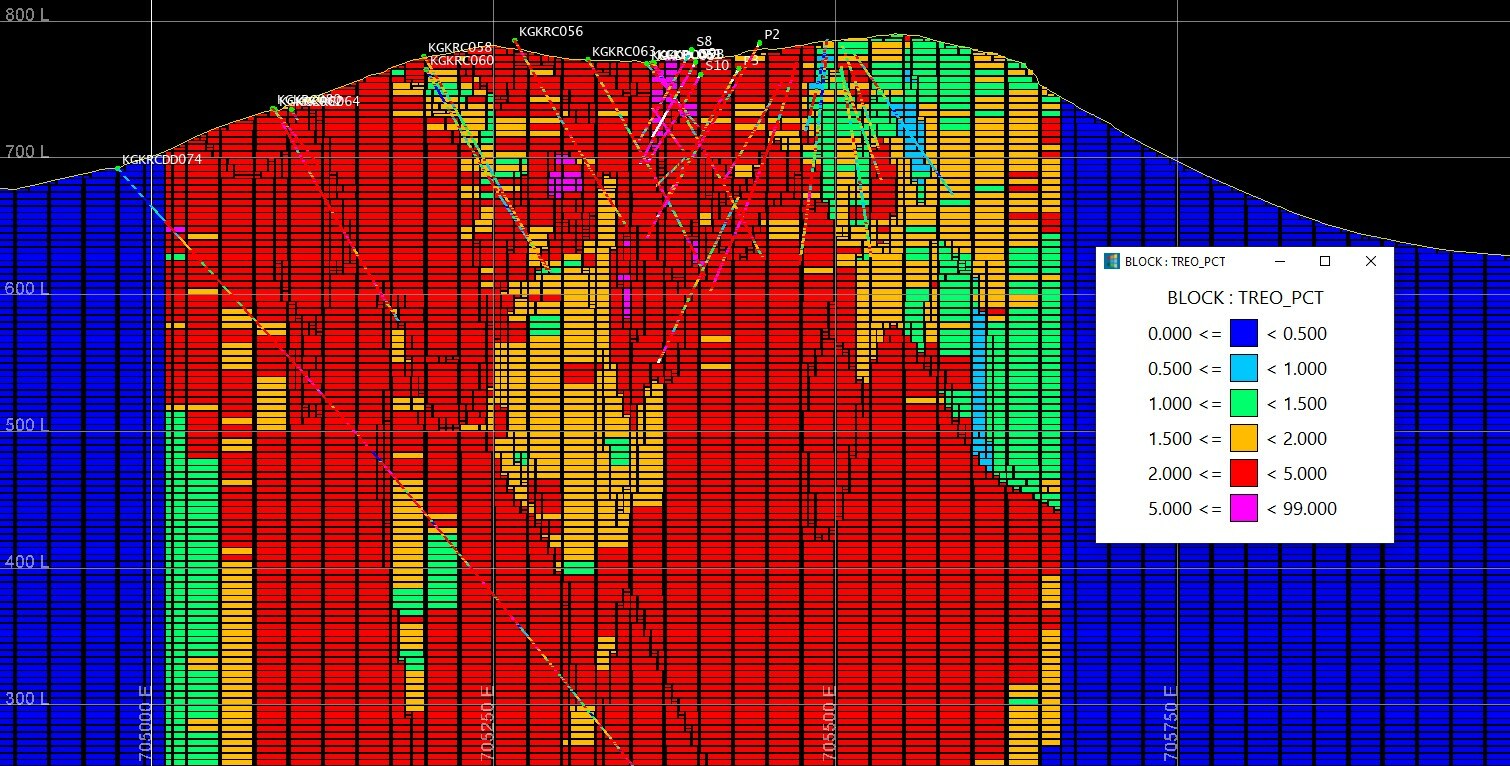Choose the magenta 5.000–99.000 legend swatch
1510x766 pixels.
[1244, 509]
